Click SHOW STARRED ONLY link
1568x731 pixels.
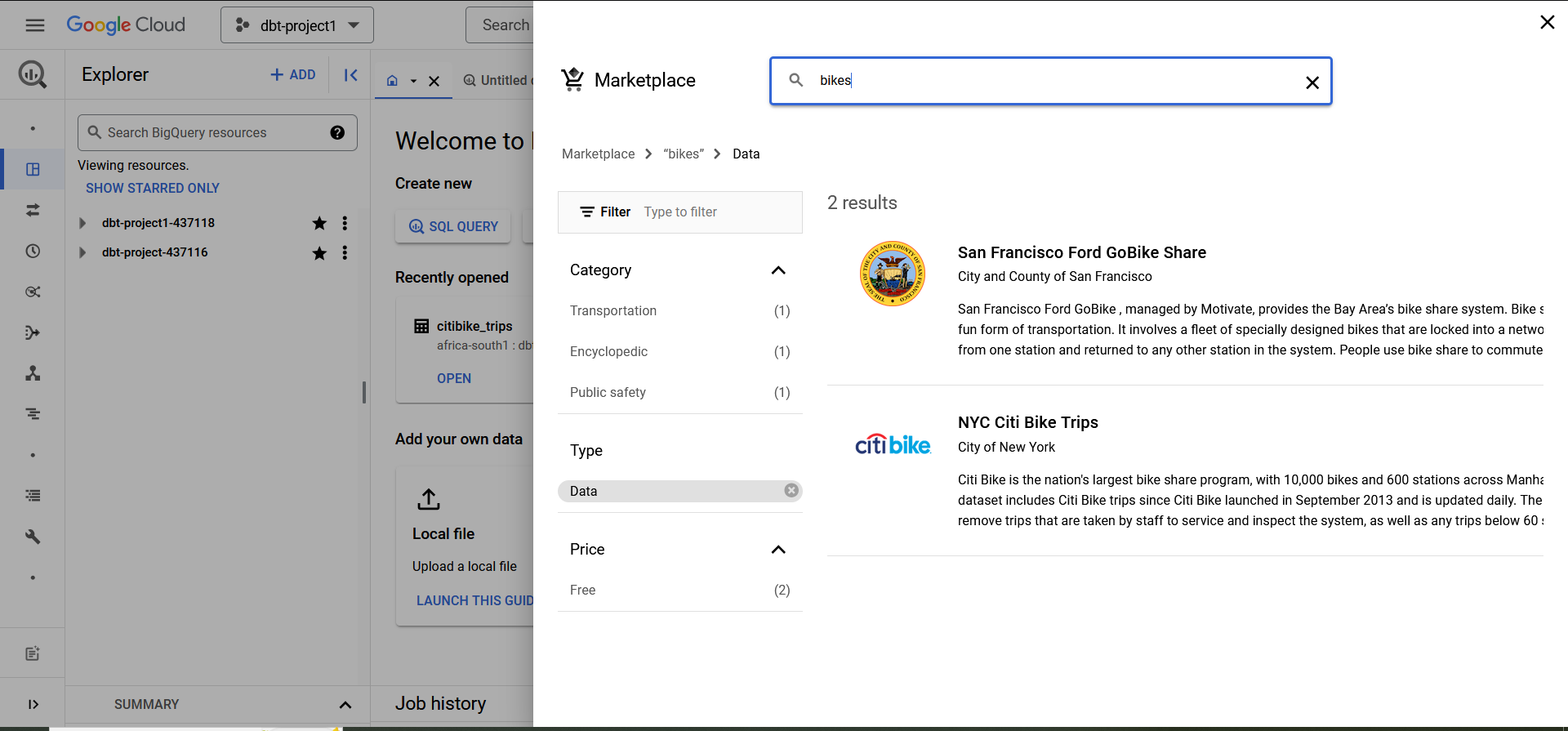tap(153, 188)
